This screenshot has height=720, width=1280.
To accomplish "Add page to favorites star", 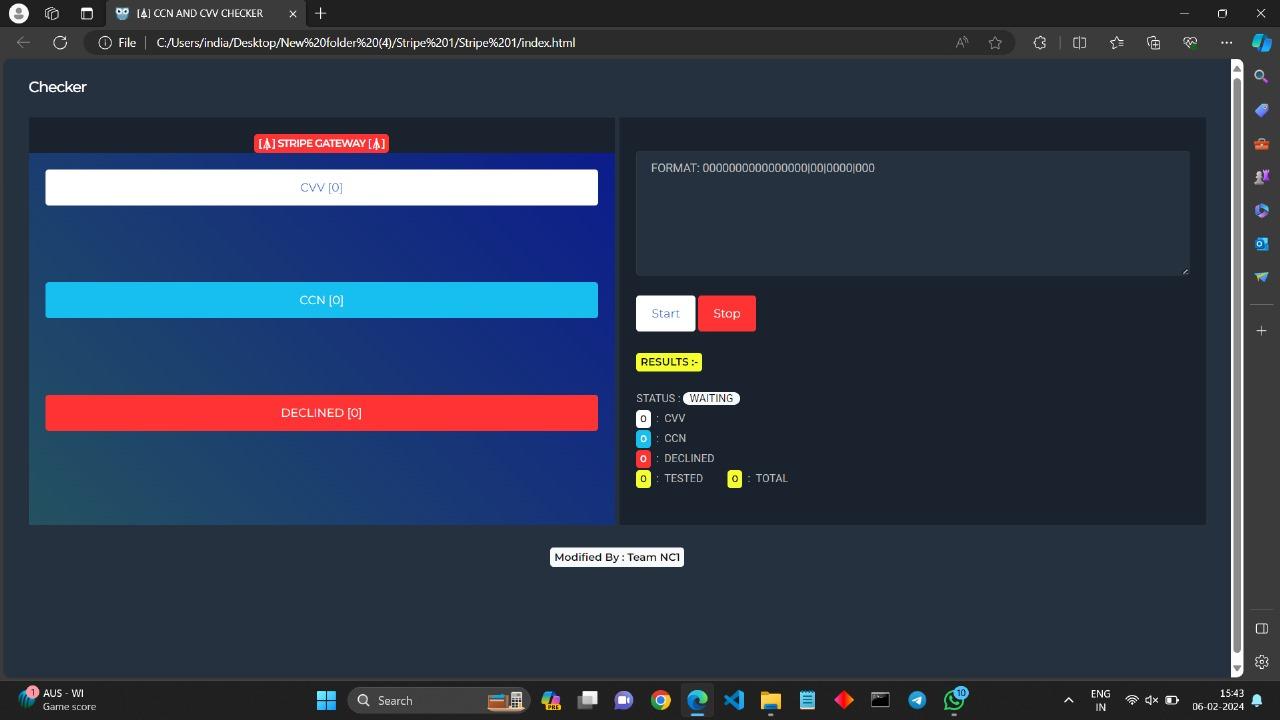I will point(995,42).
